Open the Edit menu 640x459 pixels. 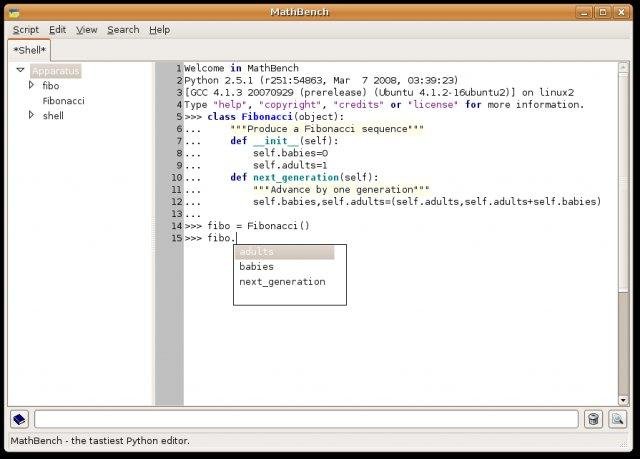(57, 30)
